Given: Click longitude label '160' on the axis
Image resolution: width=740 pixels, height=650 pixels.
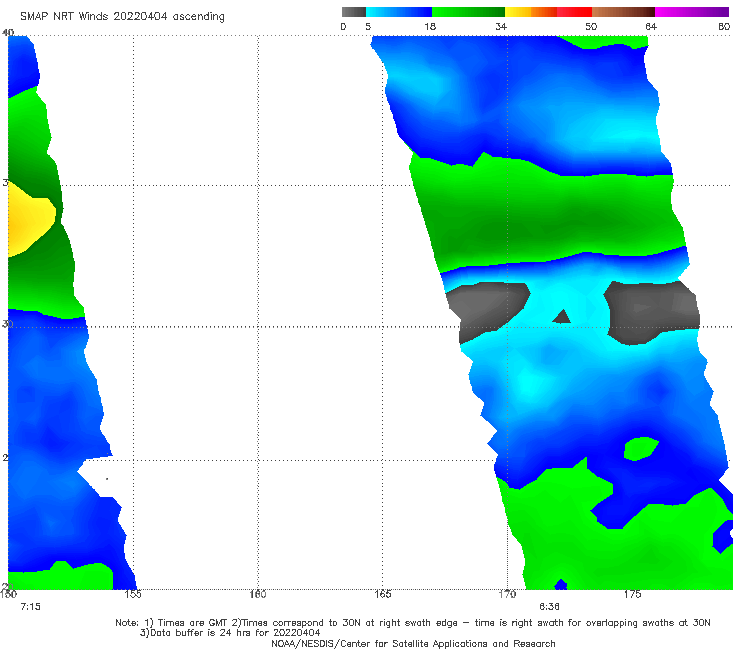Looking at the screenshot, I should [x=258, y=594].
